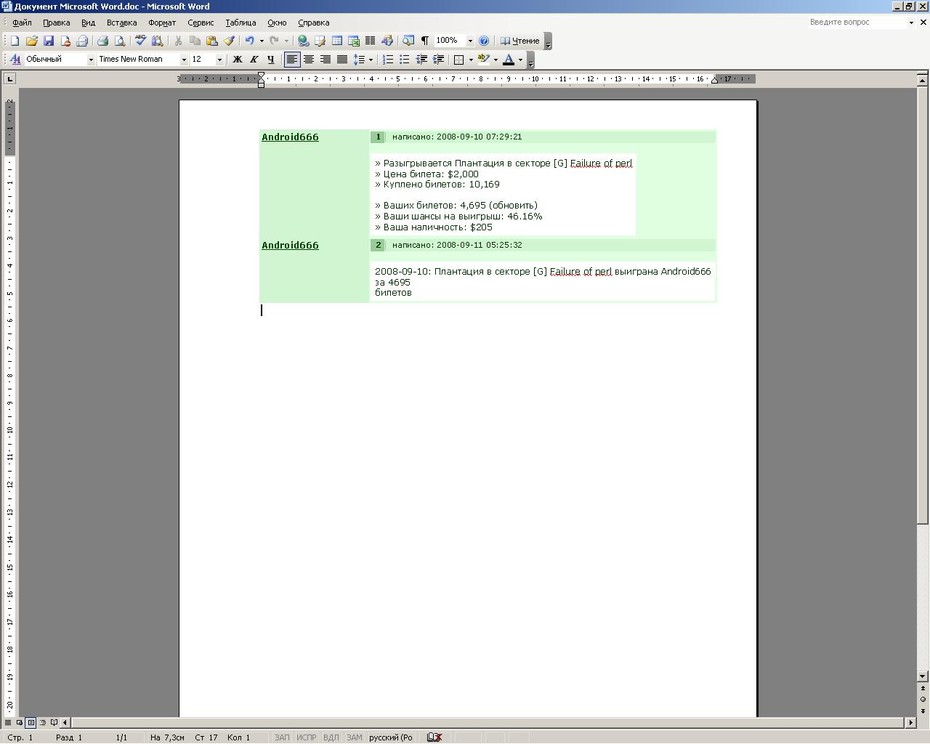930x744 pixels.
Task: Paste from clipboard icon
Action: point(212,41)
